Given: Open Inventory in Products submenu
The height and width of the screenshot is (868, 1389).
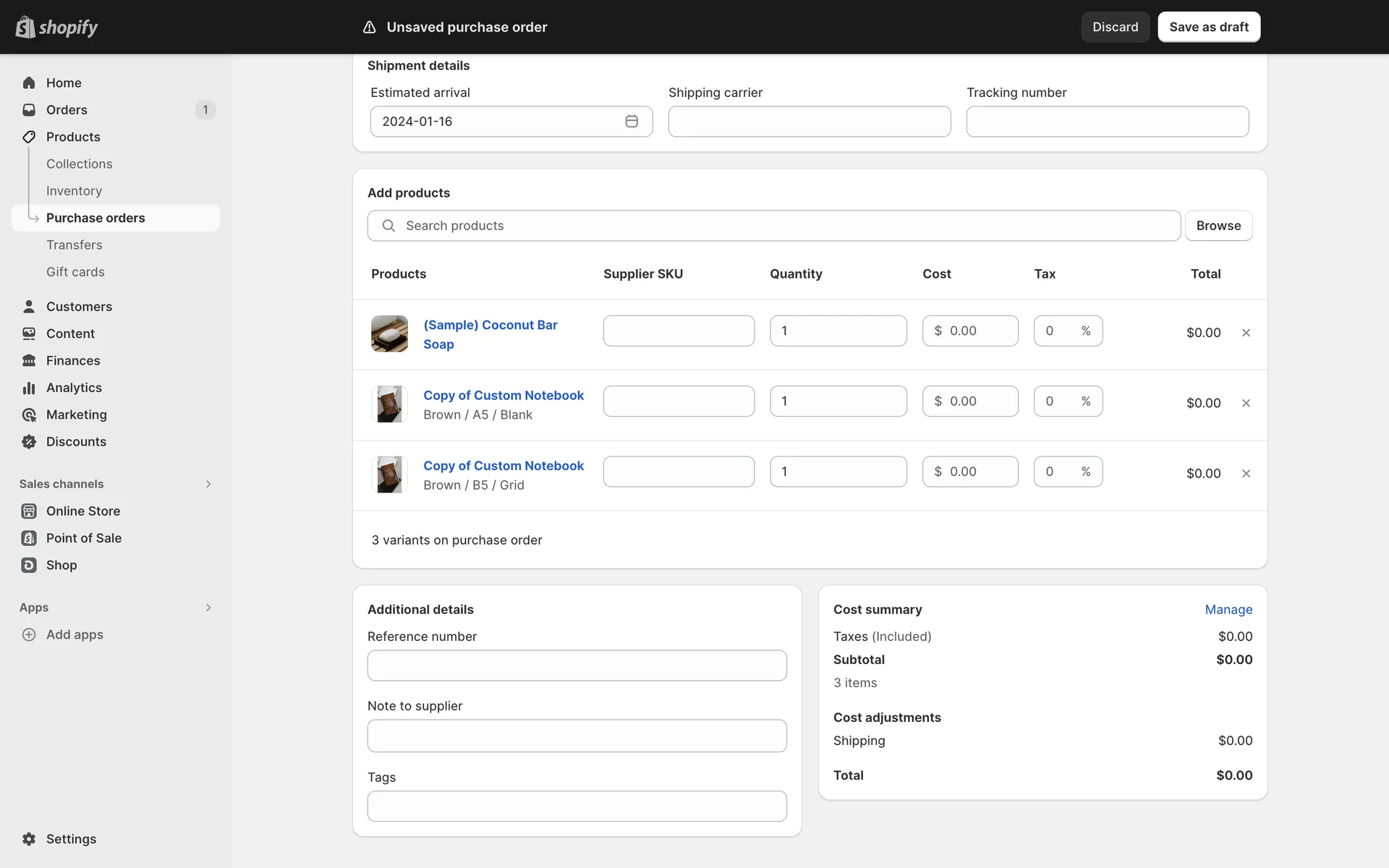Looking at the screenshot, I should click(x=74, y=191).
